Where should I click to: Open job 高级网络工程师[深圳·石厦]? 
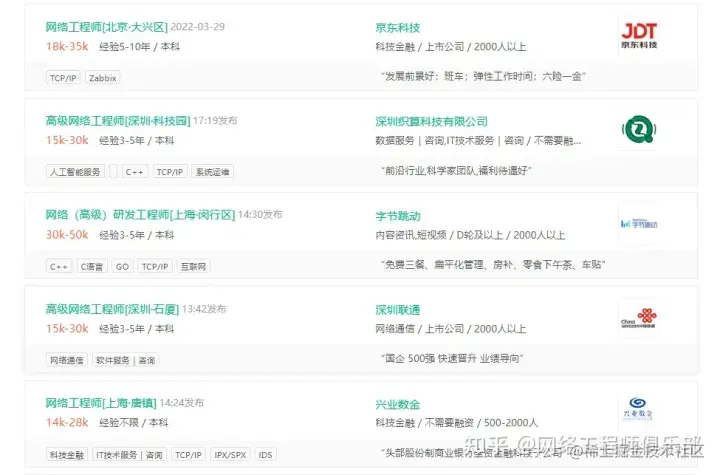coord(112,309)
